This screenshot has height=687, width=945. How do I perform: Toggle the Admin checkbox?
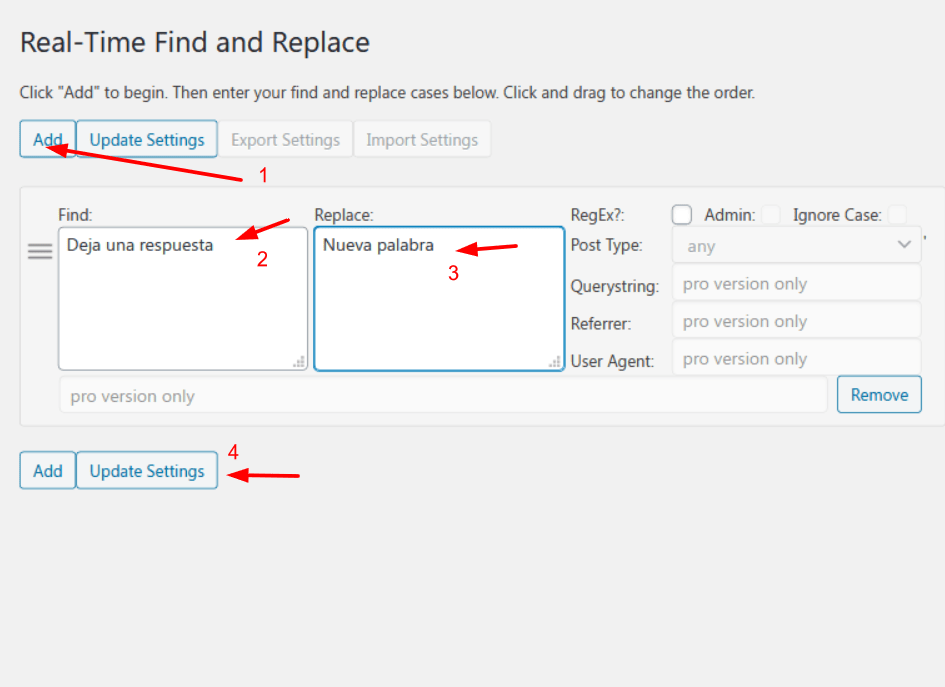[x=771, y=215]
